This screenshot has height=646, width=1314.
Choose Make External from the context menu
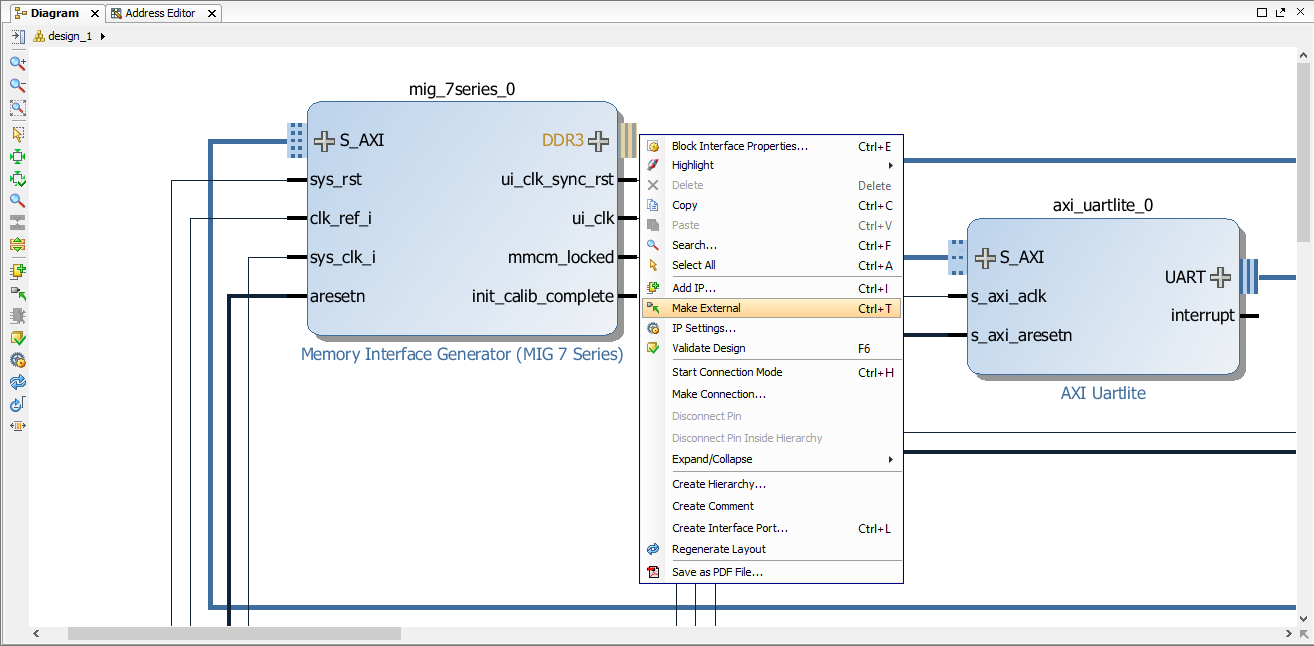[x=772, y=308]
